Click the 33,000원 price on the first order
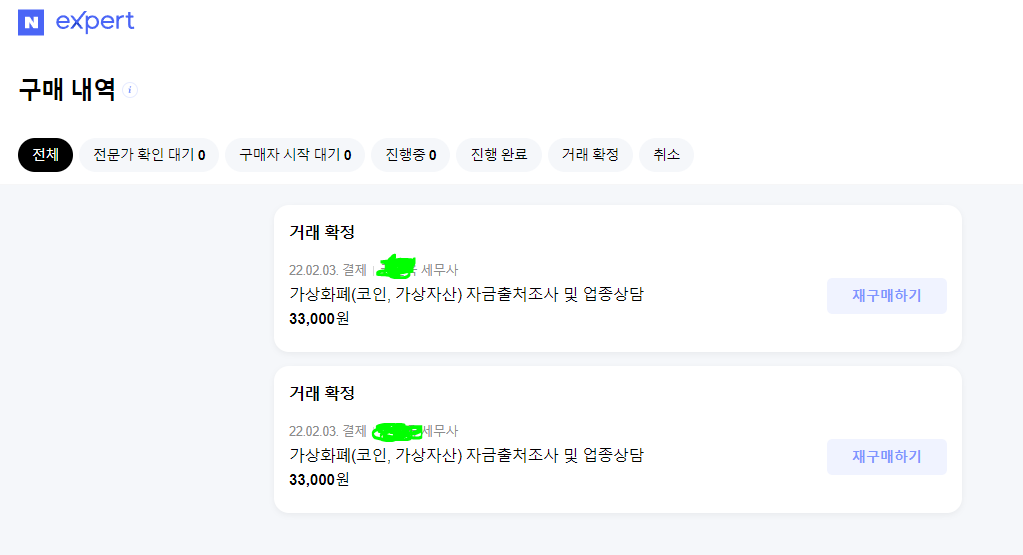 click(x=319, y=318)
